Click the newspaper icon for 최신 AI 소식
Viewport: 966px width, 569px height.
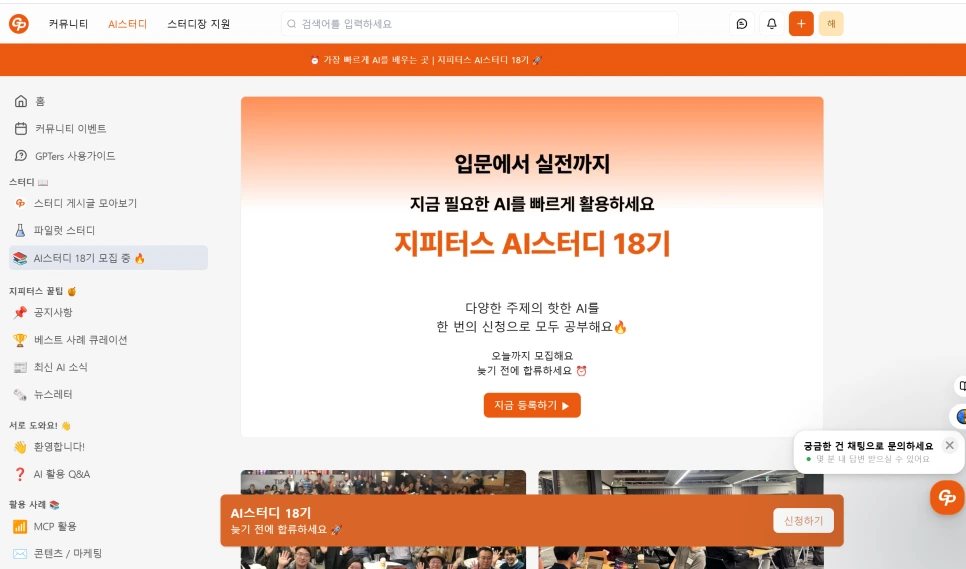pos(20,367)
